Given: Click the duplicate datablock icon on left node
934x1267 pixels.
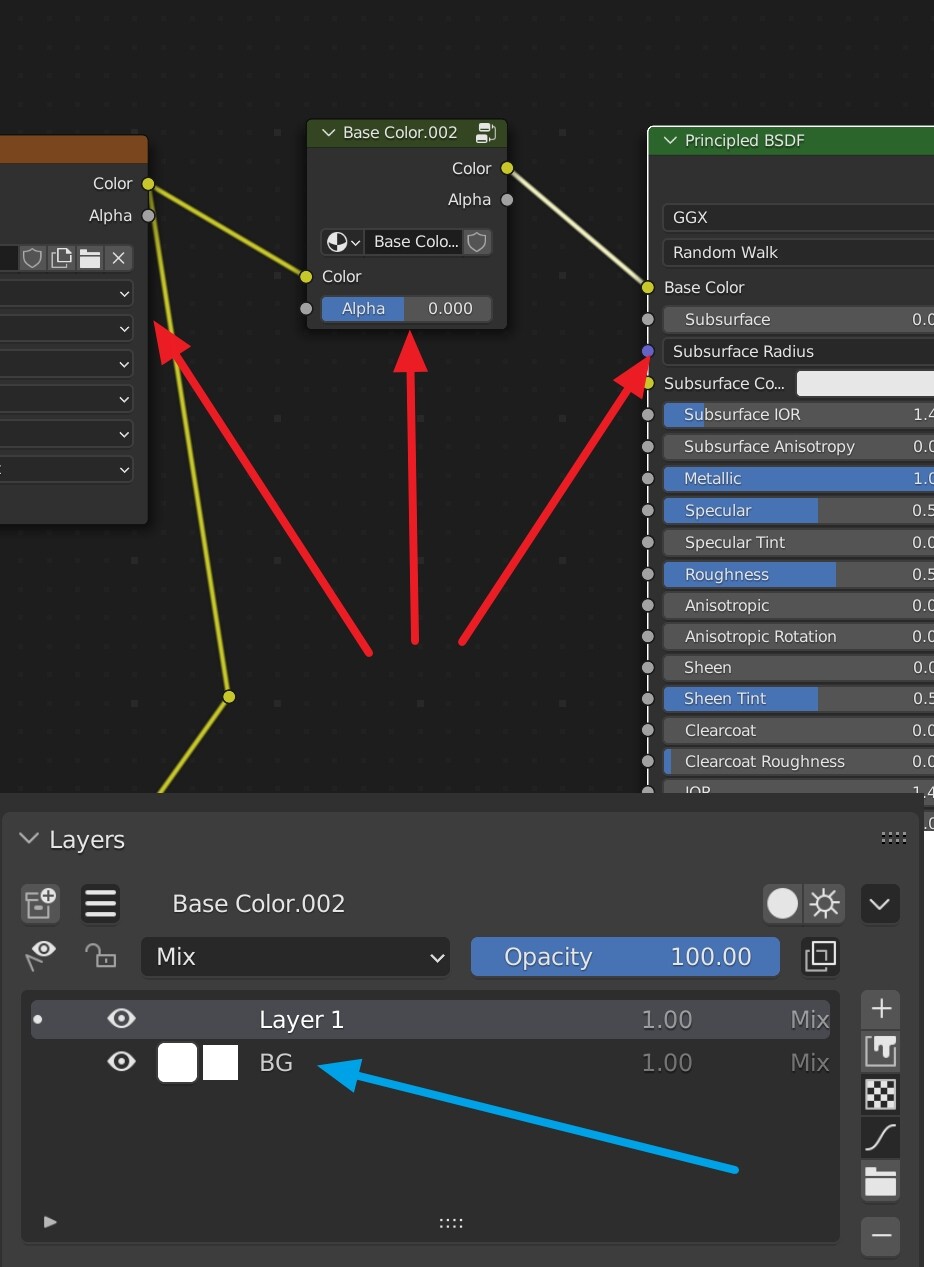Looking at the screenshot, I should tap(62, 258).
